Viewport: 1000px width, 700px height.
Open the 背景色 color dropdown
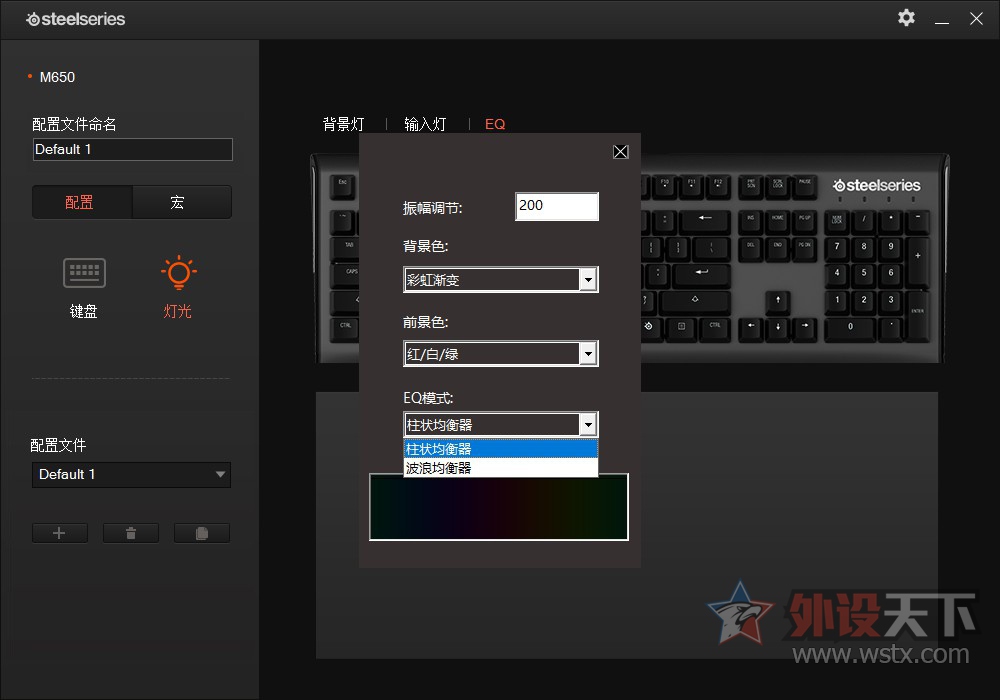coord(587,279)
